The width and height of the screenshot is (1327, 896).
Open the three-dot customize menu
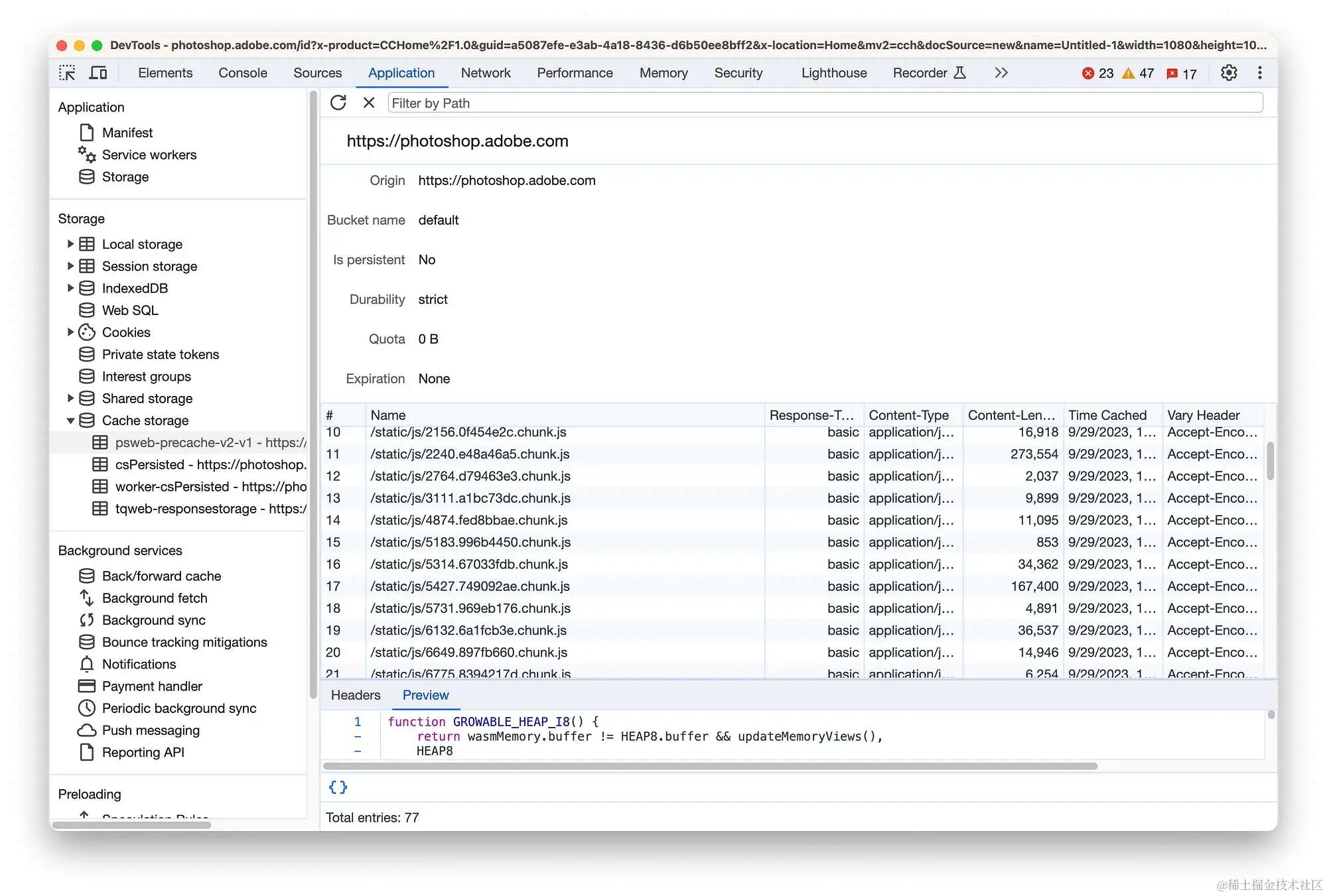(1260, 73)
